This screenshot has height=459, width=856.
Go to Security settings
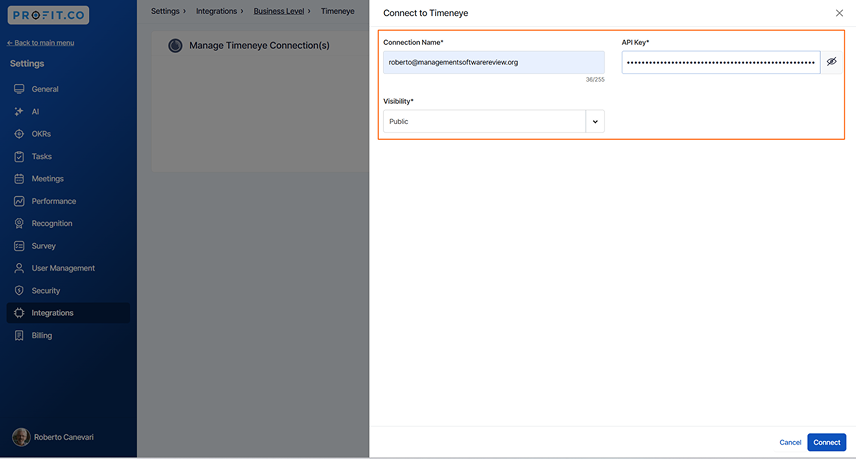(68, 290)
